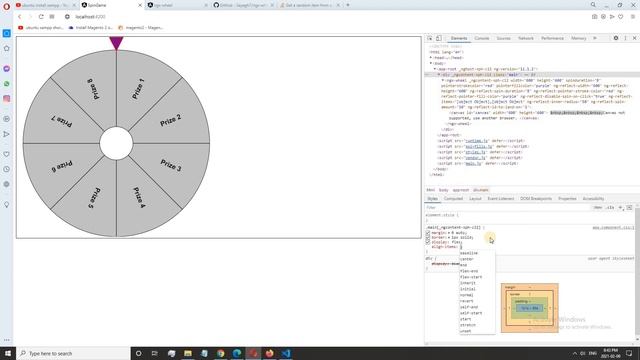Open Chrome from the taskbar
This screenshot has width=640, height=360.
pyautogui.click(x=220, y=353)
